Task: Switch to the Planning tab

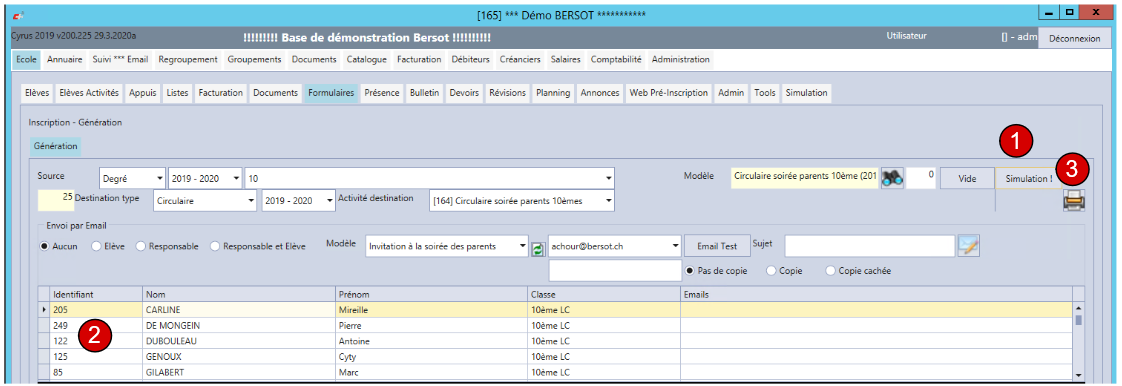Action: pos(553,93)
